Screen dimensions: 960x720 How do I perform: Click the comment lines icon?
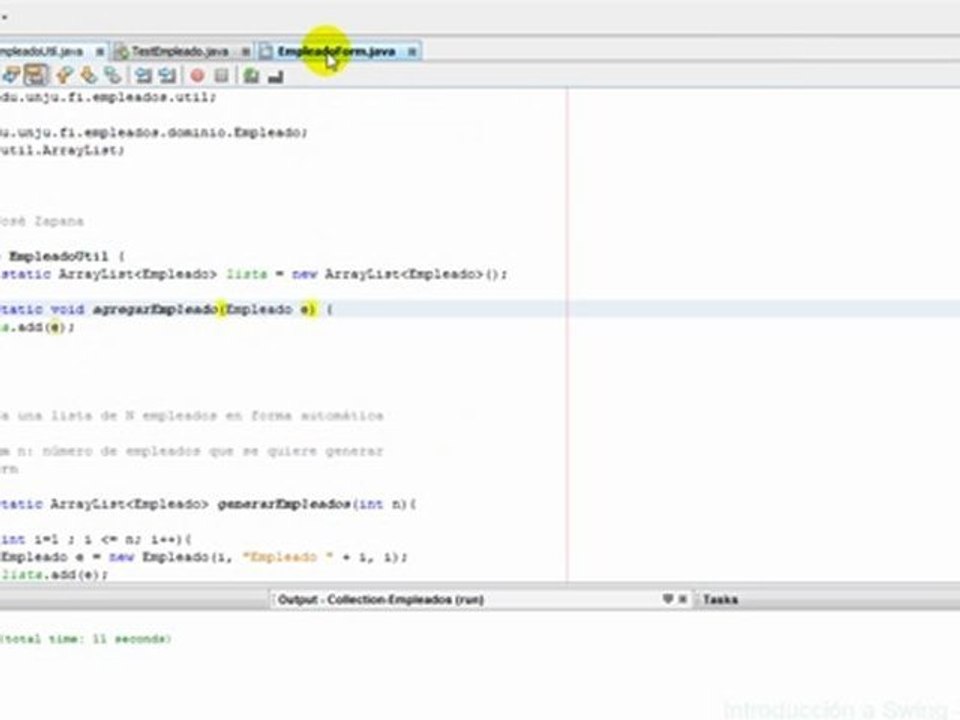pos(250,75)
